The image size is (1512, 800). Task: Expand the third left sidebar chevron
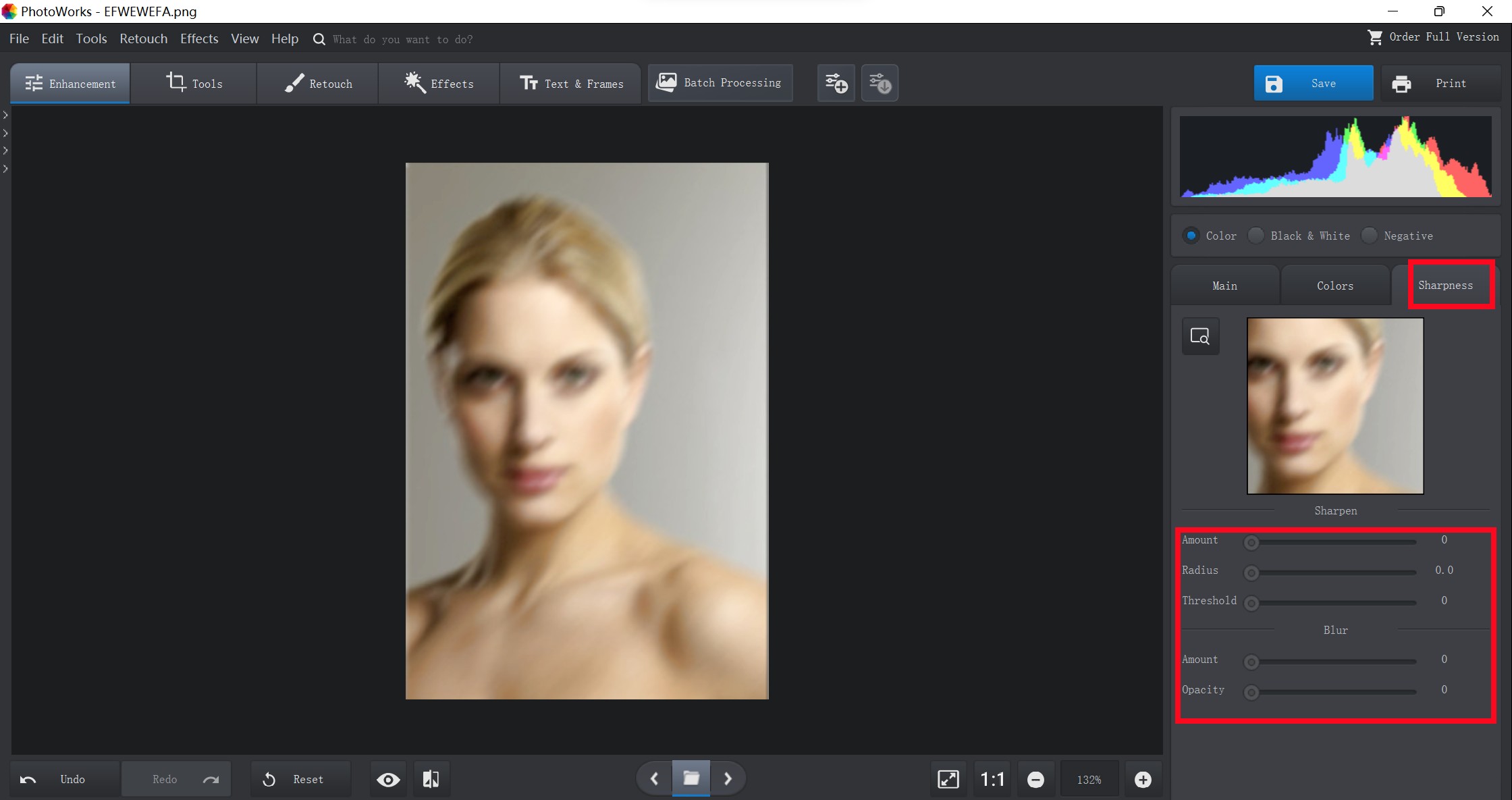coord(5,151)
